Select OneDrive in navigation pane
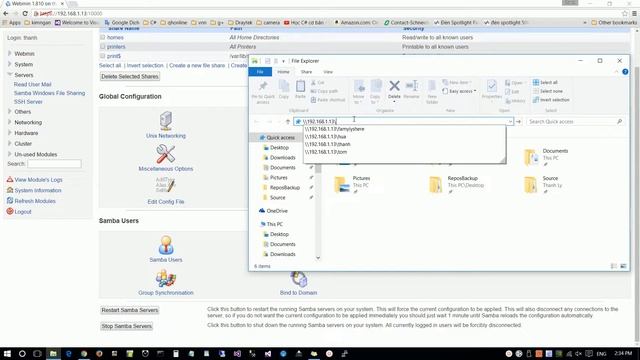 tap(273, 211)
